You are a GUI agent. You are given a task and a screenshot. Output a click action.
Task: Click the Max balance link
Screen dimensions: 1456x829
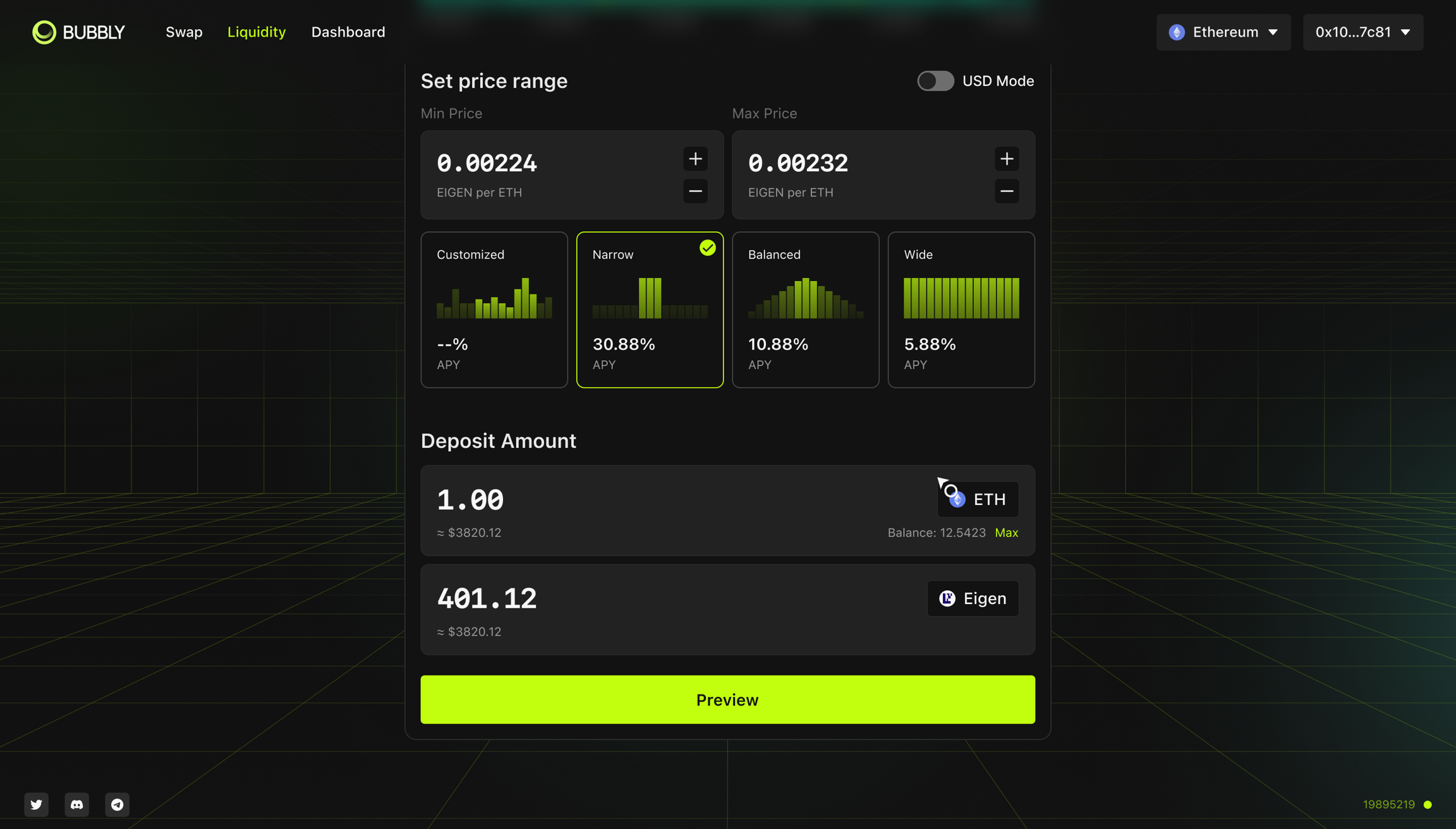click(x=1006, y=533)
